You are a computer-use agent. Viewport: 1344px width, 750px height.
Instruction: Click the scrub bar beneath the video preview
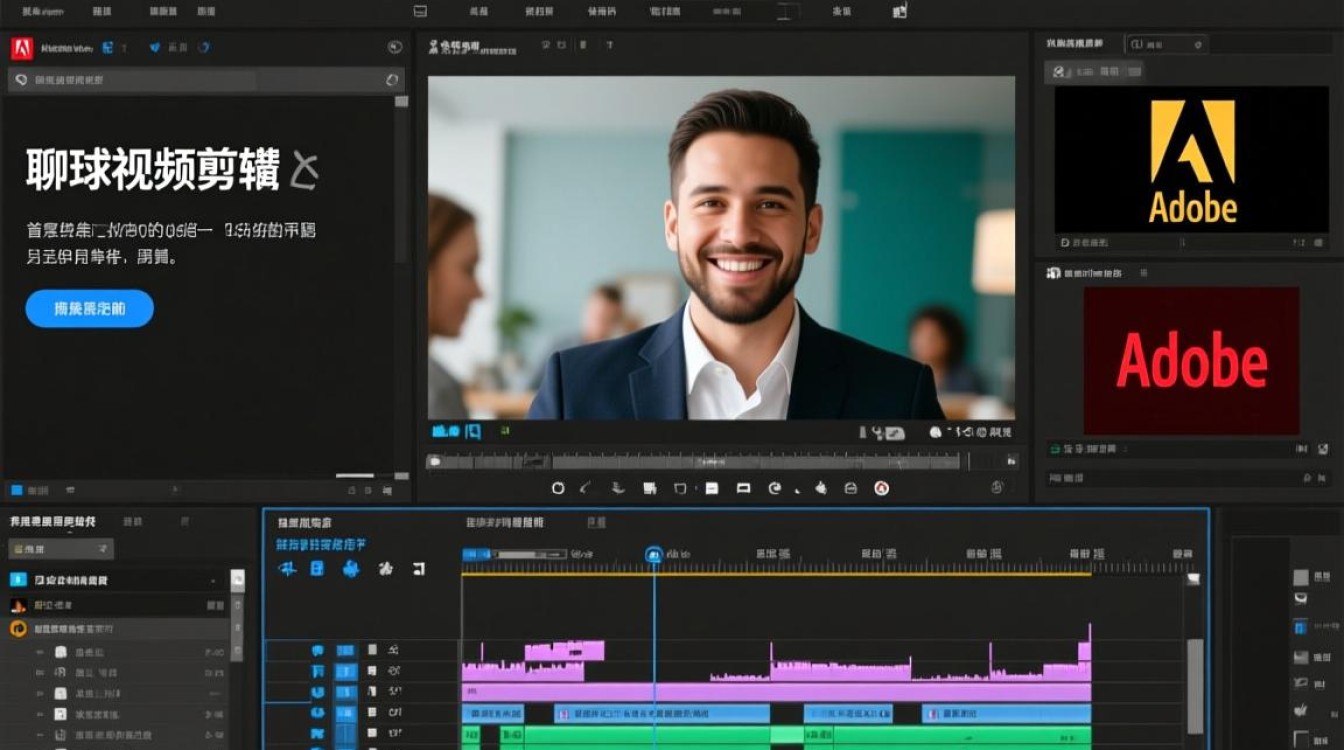pyautogui.click(x=692, y=461)
